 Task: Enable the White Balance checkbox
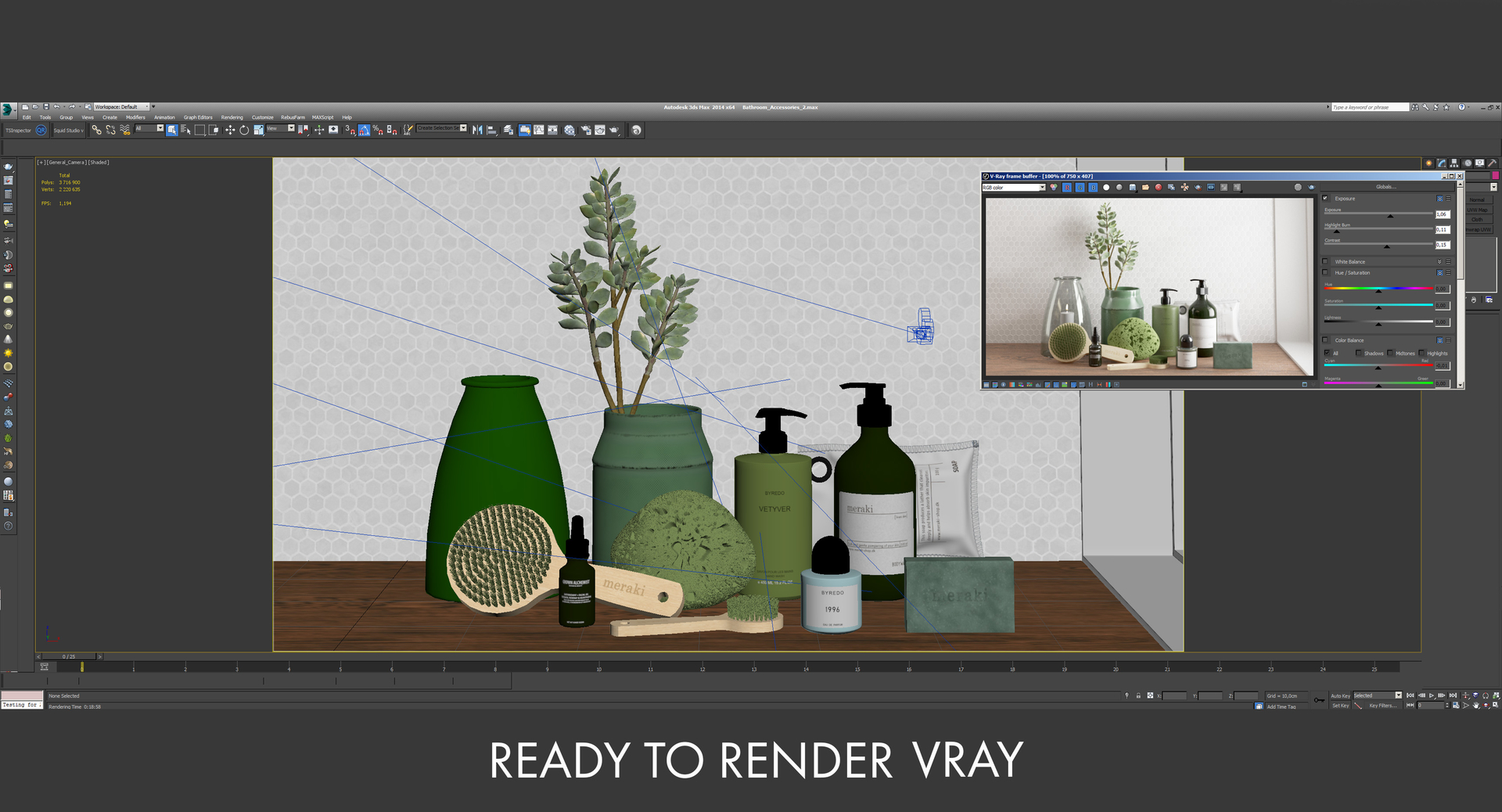pyautogui.click(x=1325, y=261)
